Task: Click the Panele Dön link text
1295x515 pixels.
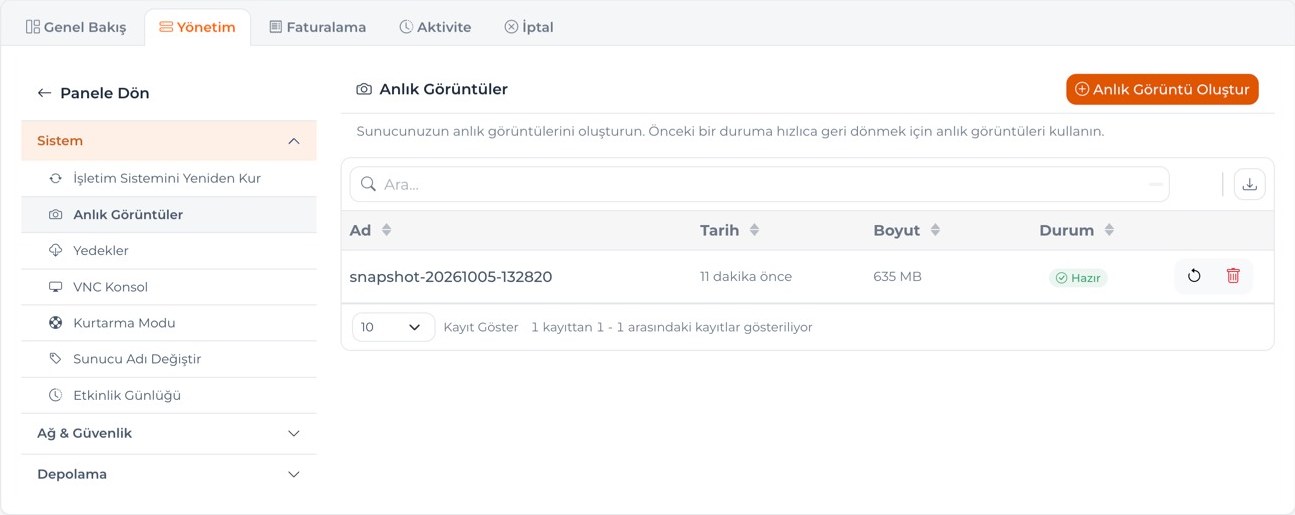Action: tap(105, 93)
